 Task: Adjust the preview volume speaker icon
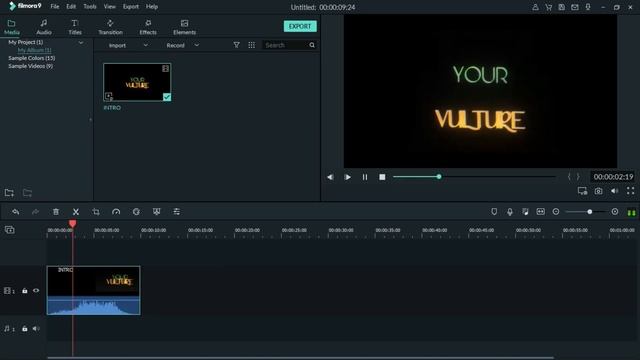tap(614, 191)
